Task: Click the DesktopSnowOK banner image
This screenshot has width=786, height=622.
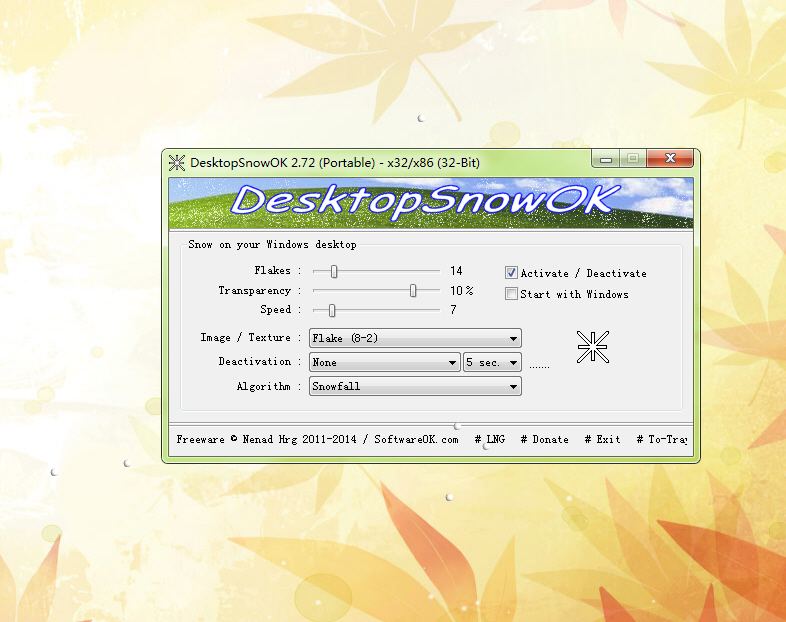Action: tap(431, 203)
